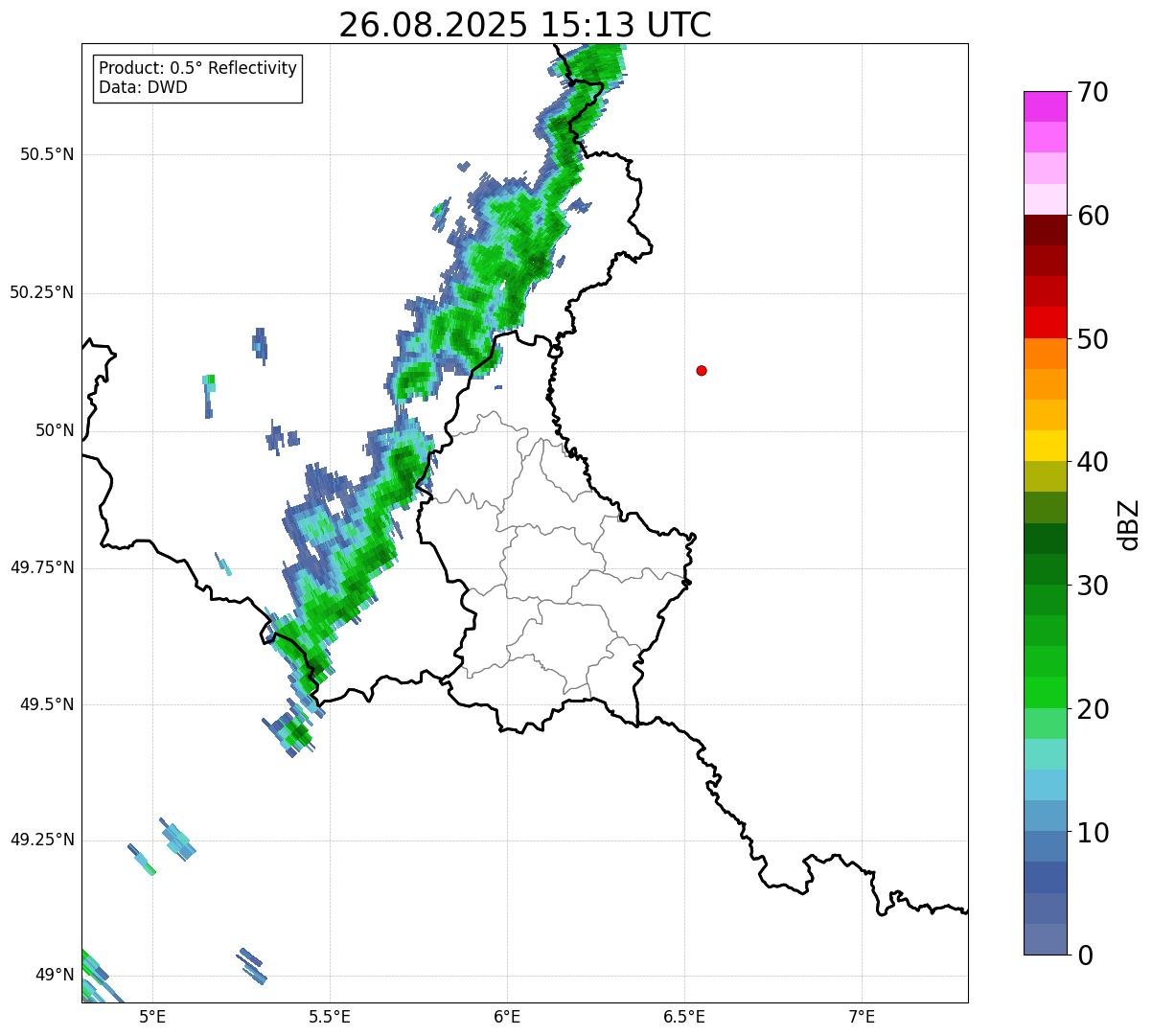Click the 49.25°N latitude label
The width and height of the screenshot is (1152, 1036).
point(42,840)
